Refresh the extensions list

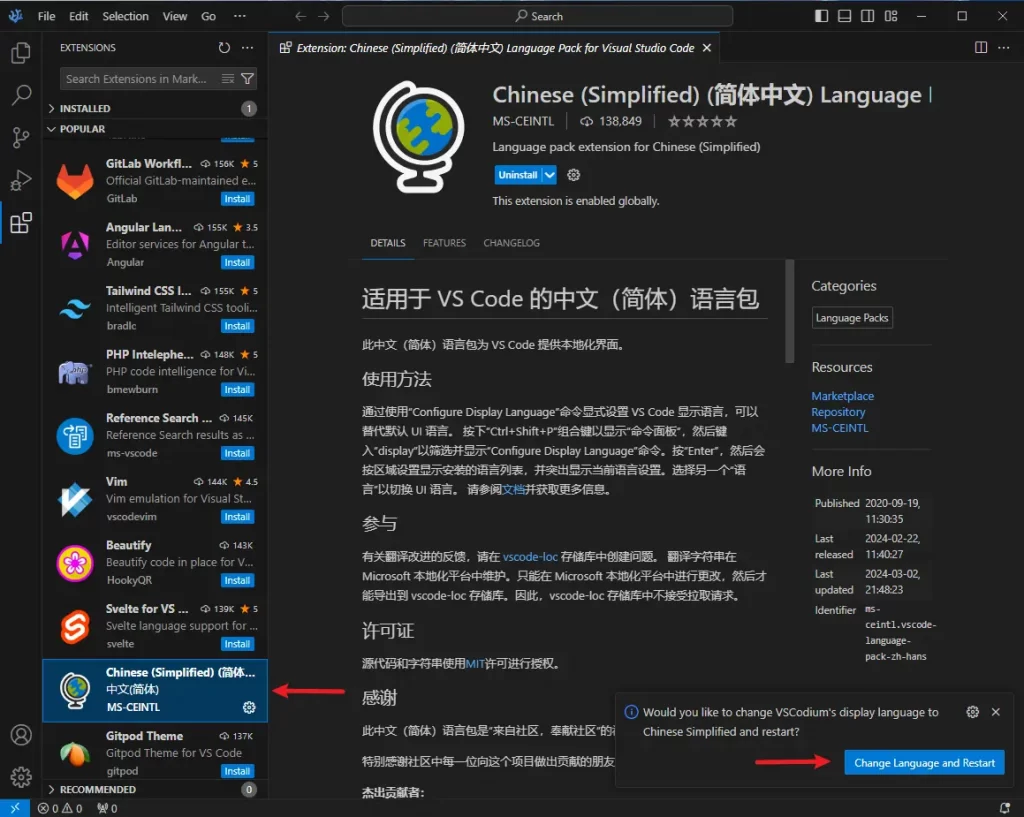coord(224,48)
